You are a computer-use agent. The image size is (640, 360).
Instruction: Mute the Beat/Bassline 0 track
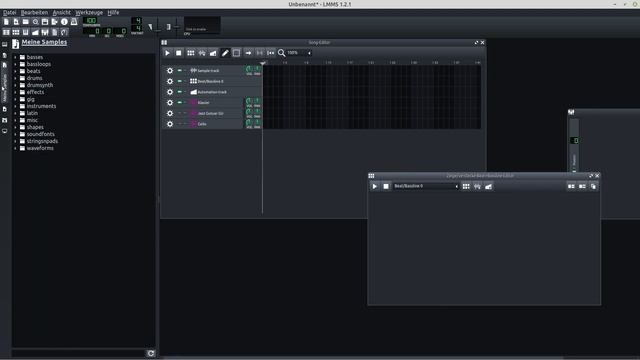(x=180, y=81)
